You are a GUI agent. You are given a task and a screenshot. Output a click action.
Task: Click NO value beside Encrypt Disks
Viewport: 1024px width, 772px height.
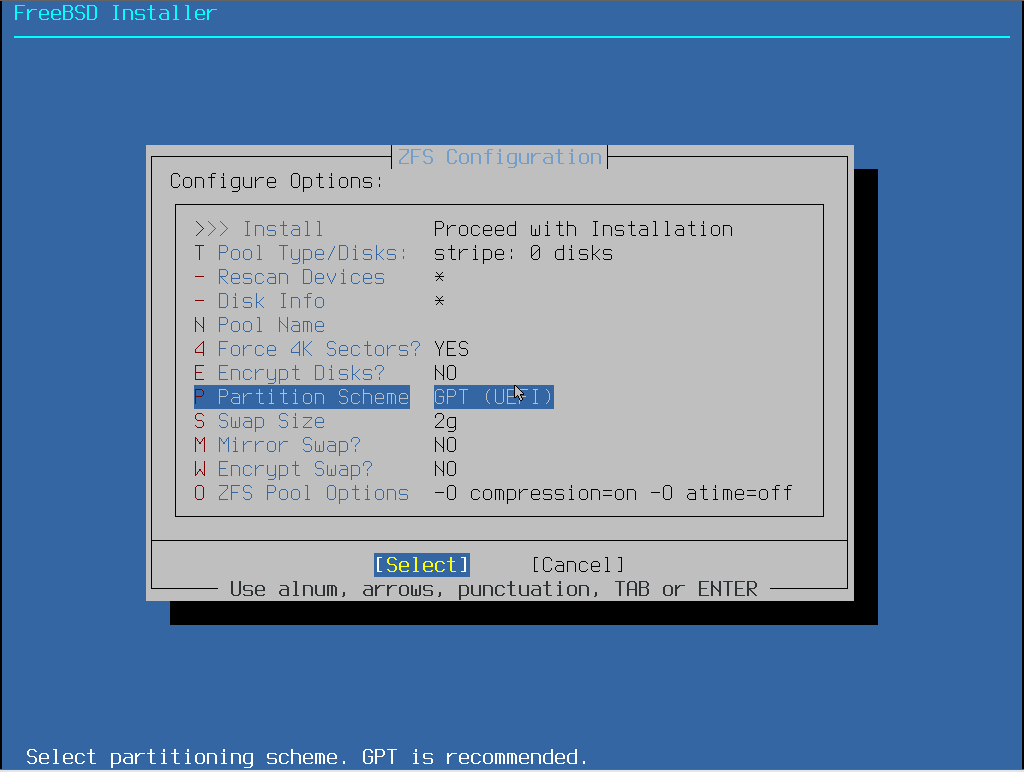[x=445, y=373]
